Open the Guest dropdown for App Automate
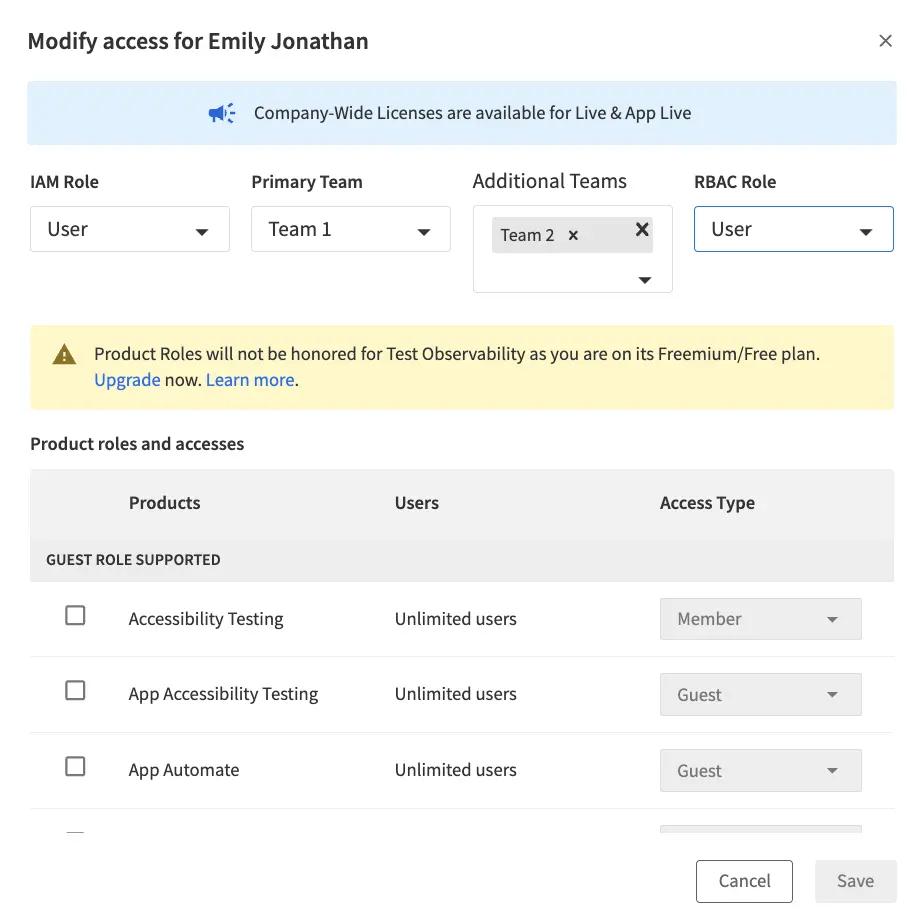The height and width of the screenshot is (922, 924). [760, 770]
